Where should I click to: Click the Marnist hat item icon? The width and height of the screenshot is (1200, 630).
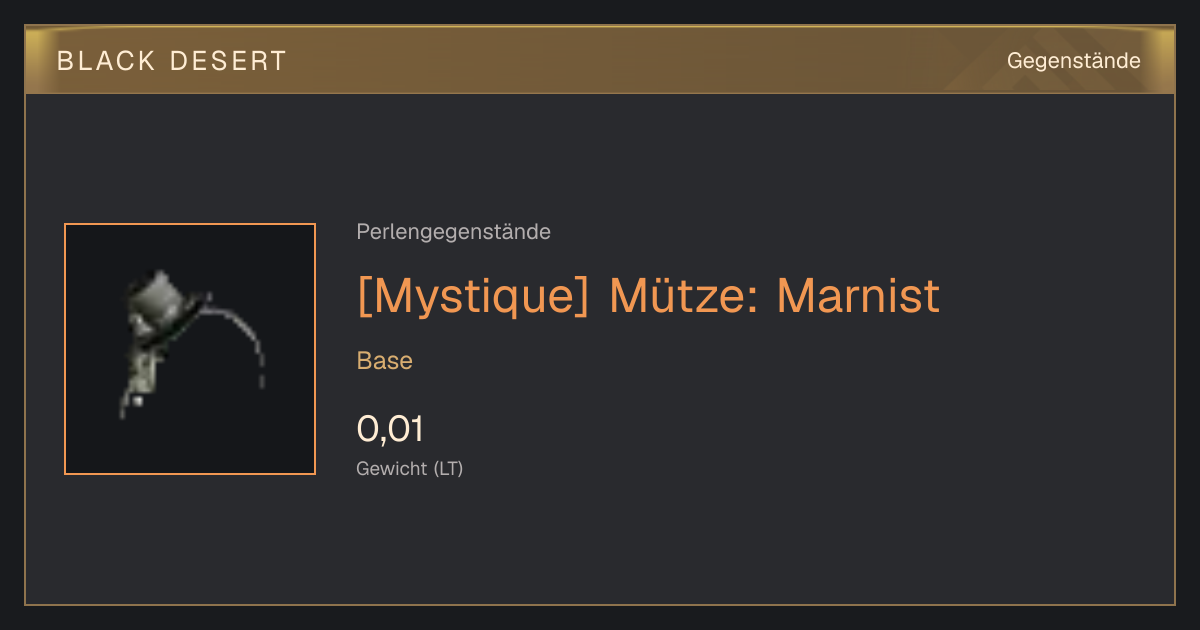click(x=190, y=349)
